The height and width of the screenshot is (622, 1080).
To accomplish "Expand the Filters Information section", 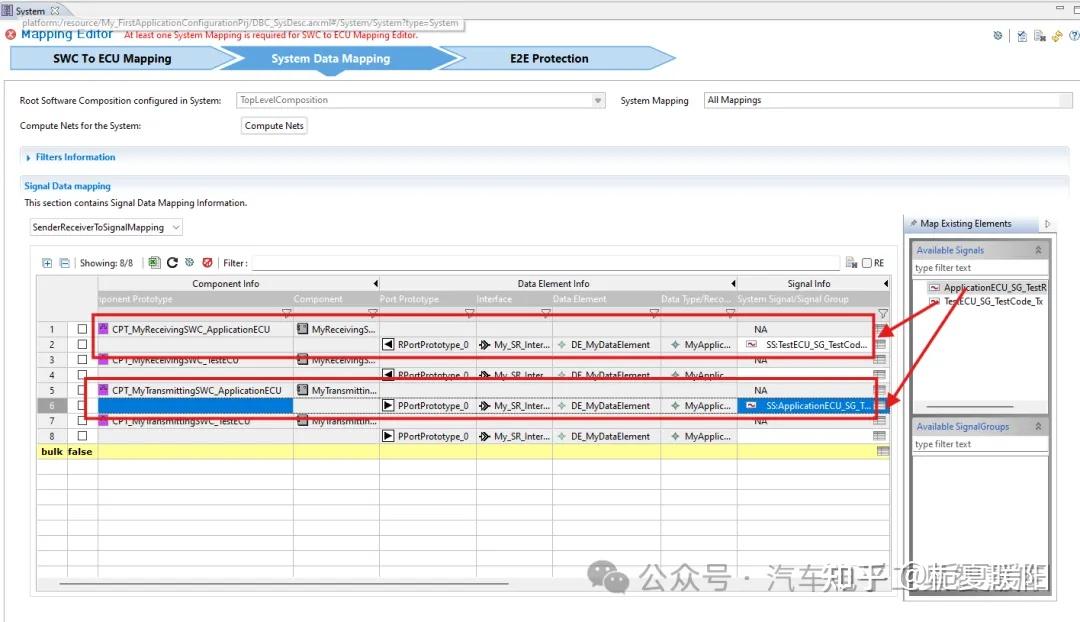I will 27,157.
